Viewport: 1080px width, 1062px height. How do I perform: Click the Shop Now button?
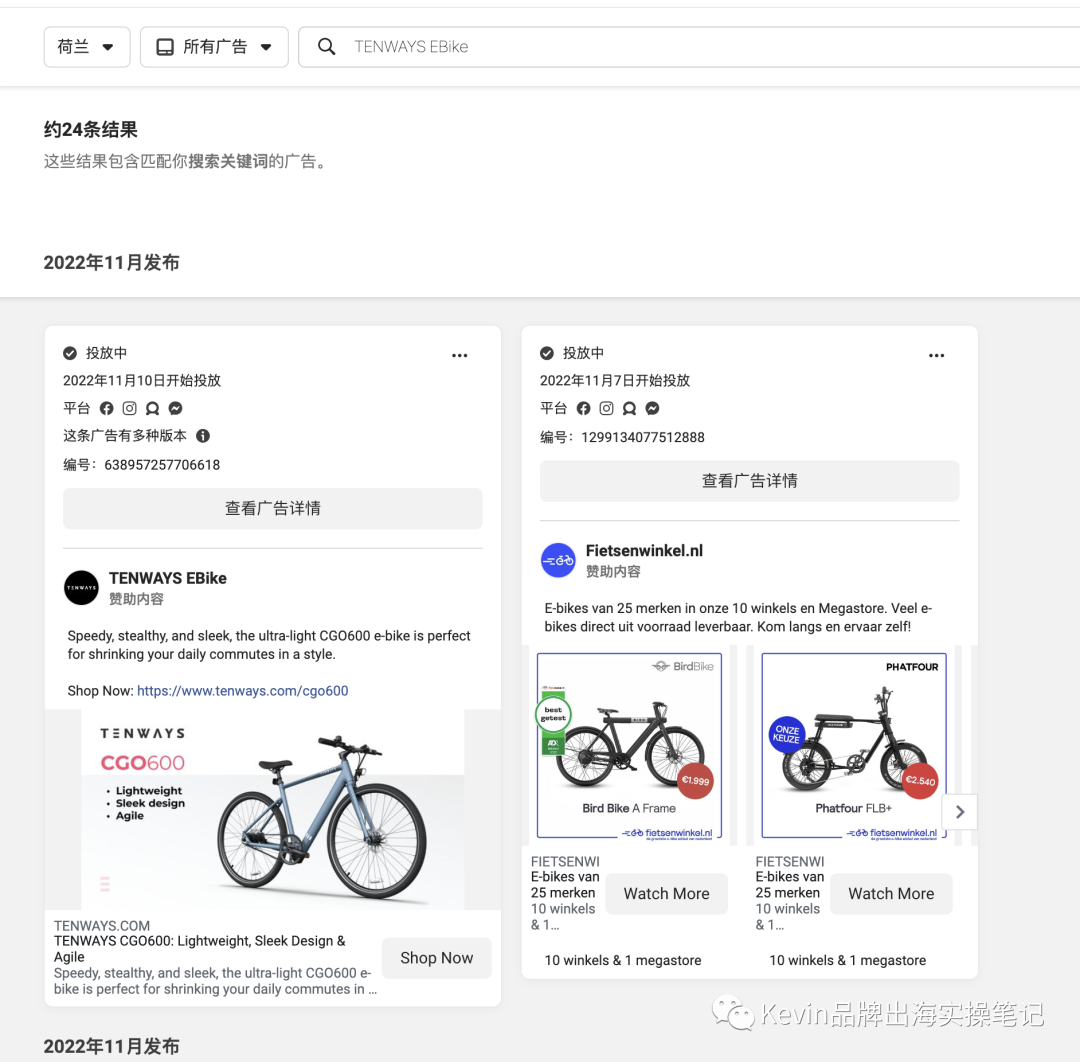437,958
